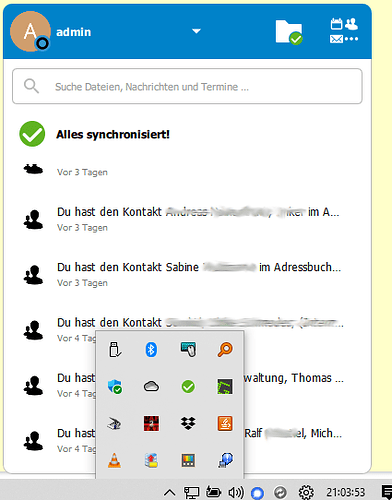Click the blue circle Nextcloud taskbar icon
Image resolution: width=392 pixels, height=500 pixels.
257,493
